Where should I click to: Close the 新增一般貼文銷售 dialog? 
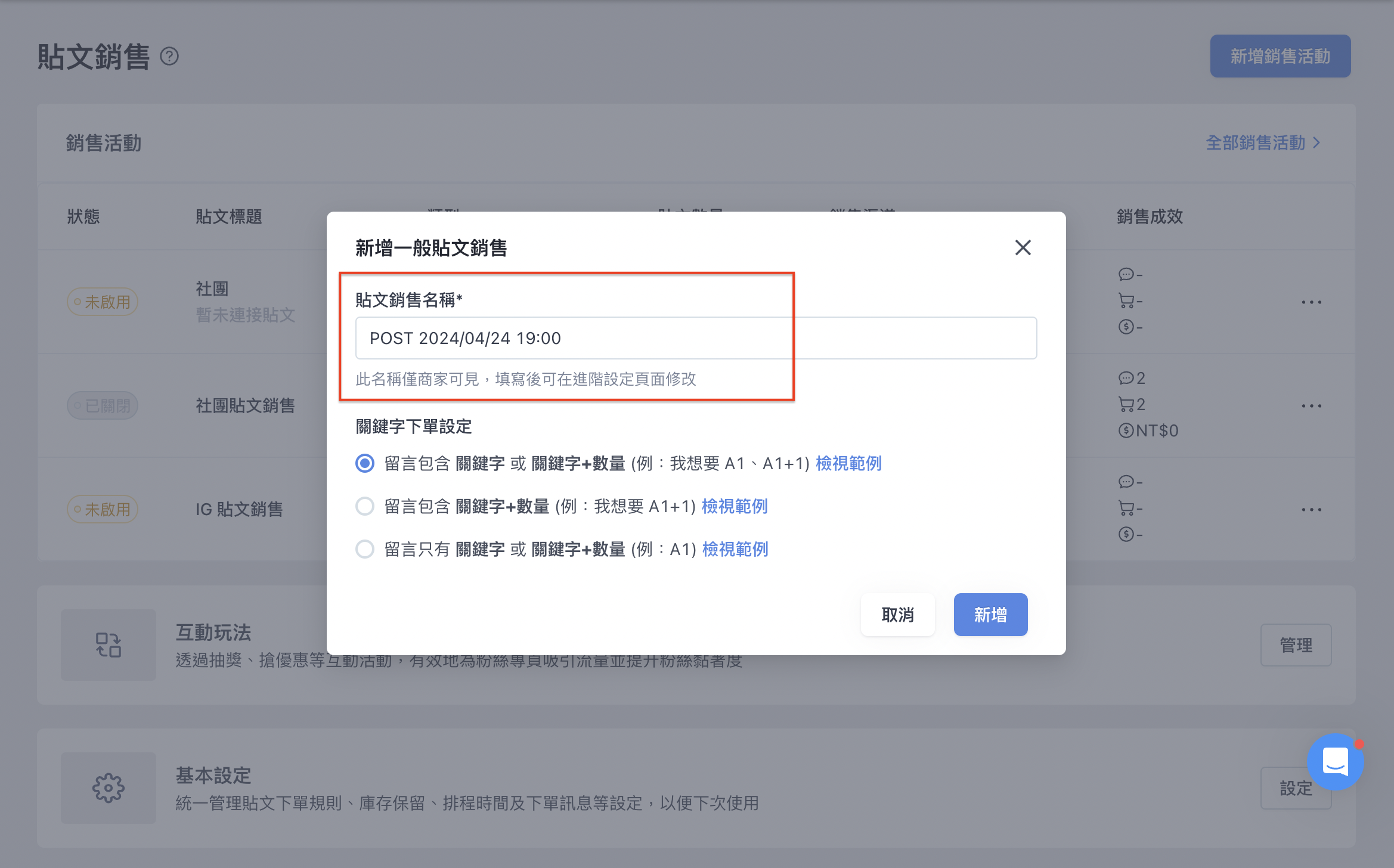point(1023,247)
